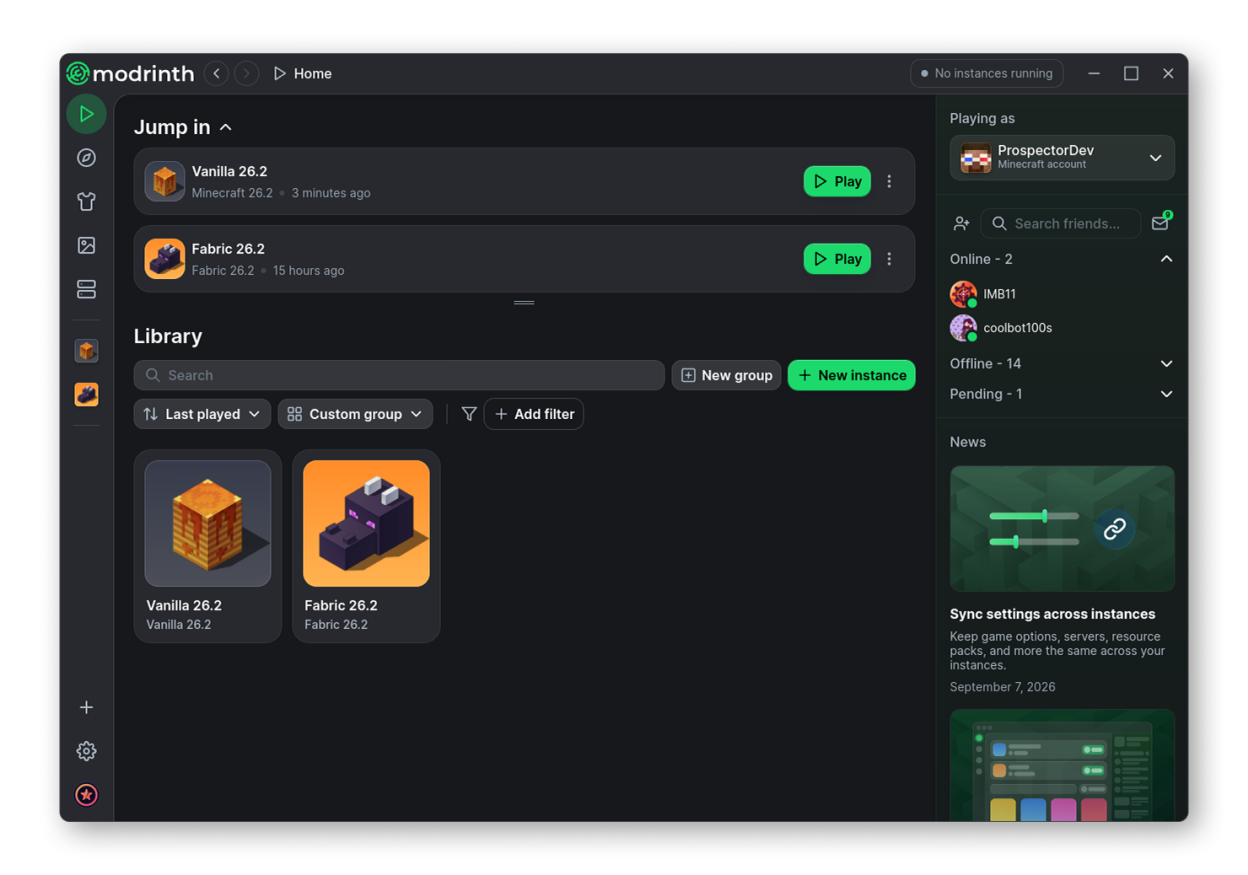Click the filter funnel icon
Screen dimensions: 1248x875
468,414
